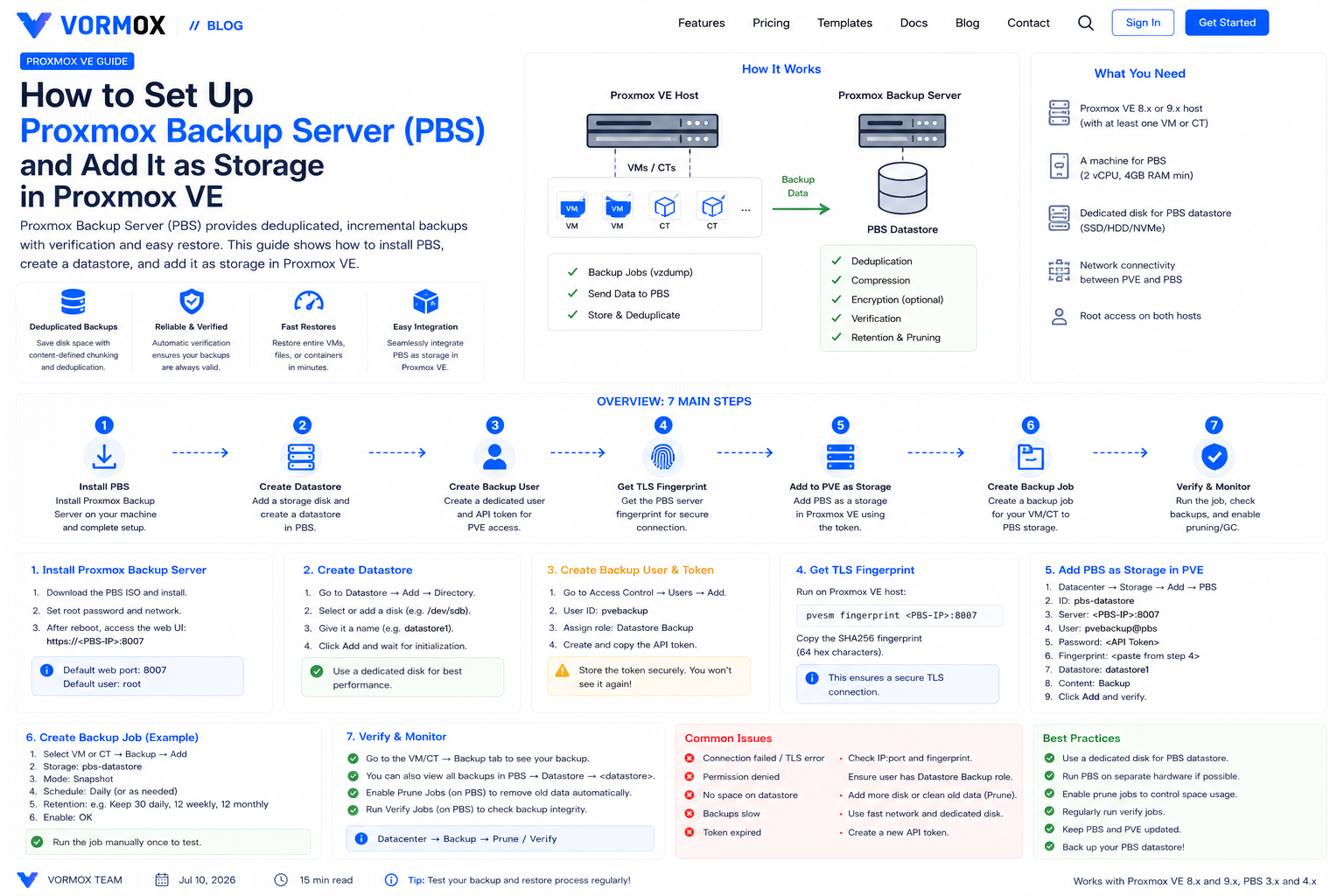Click the https://<PBS-IP>:8007 URL text
The height and width of the screenshot is (896, 1344).
(x=95, y=641)
